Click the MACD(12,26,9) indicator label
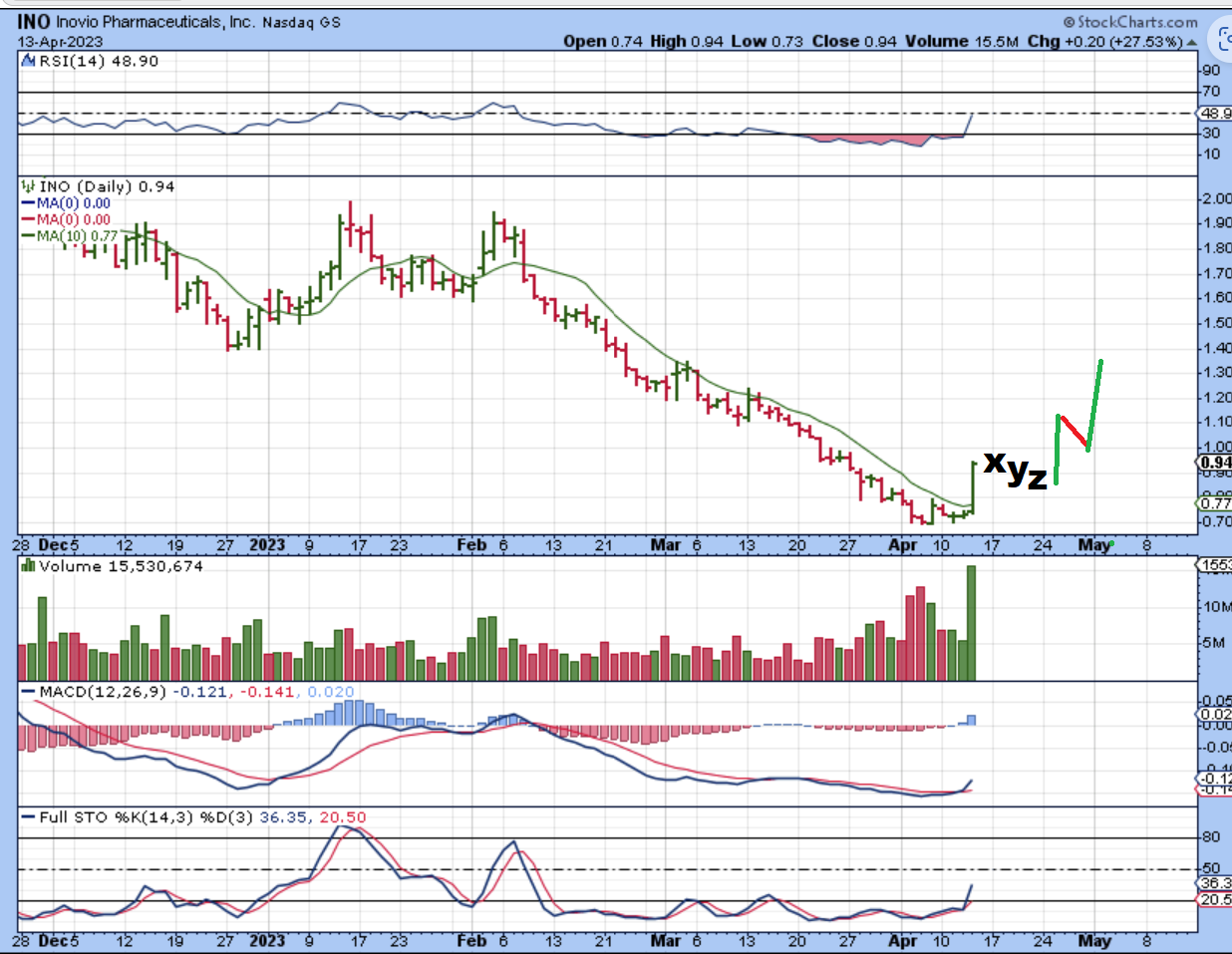 (x=103, y=692)
